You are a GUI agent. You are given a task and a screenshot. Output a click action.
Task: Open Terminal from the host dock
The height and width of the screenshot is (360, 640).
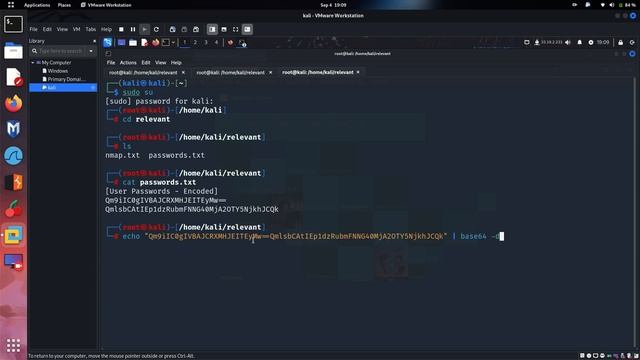(13, 24)
